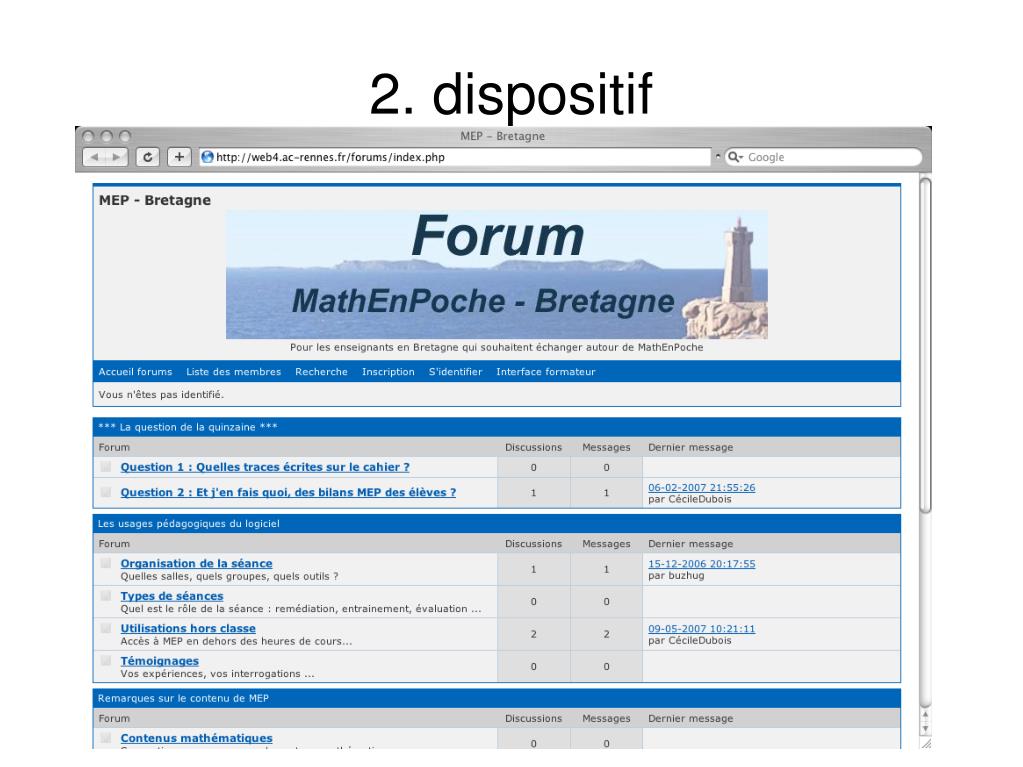Image resolution: width=1023 pixels, height=767 pixels.
Task: Click the address bar URL field
Action: point(455,157)
